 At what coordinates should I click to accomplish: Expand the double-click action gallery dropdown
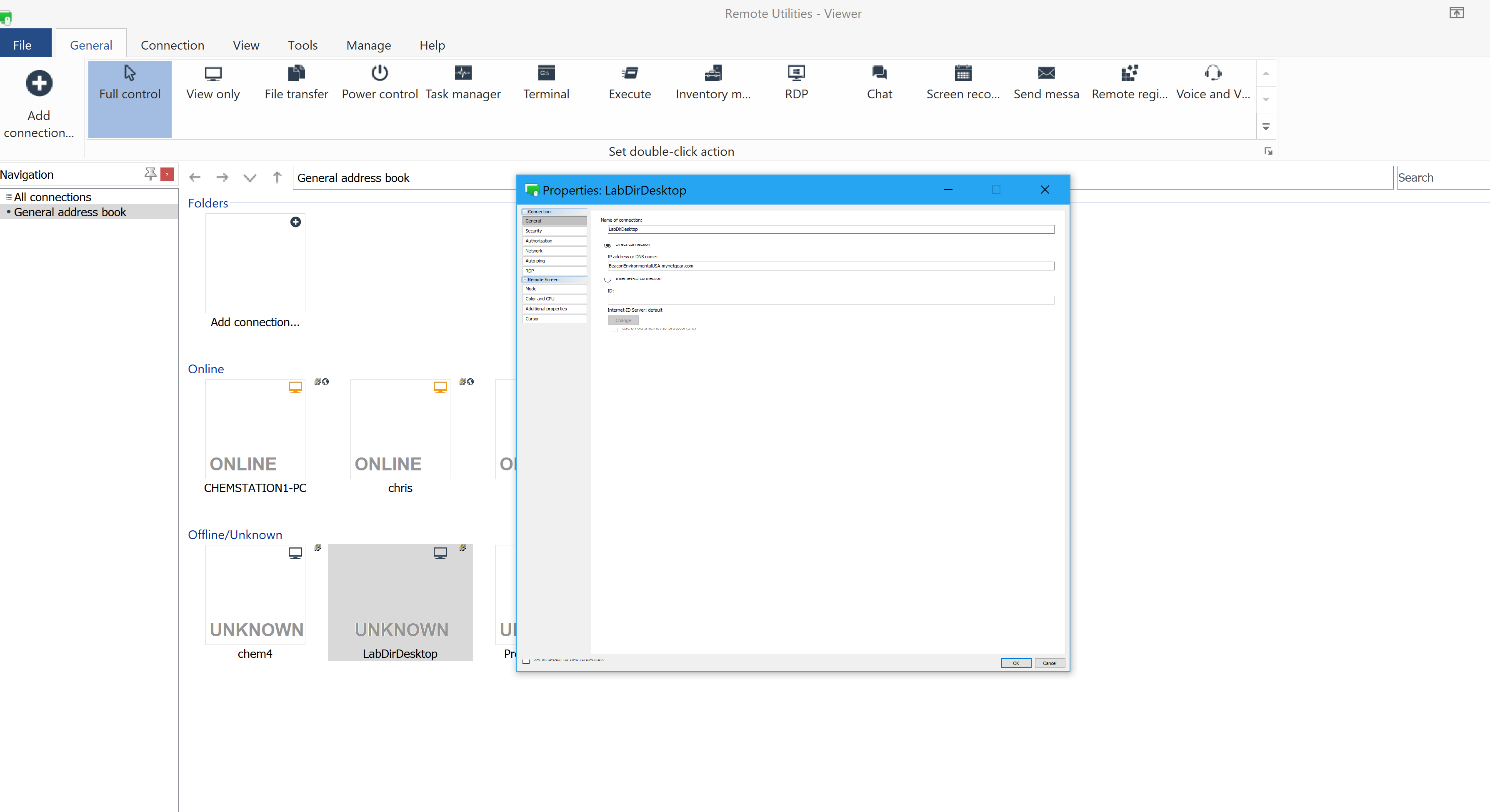click(x=1265, y=127)
